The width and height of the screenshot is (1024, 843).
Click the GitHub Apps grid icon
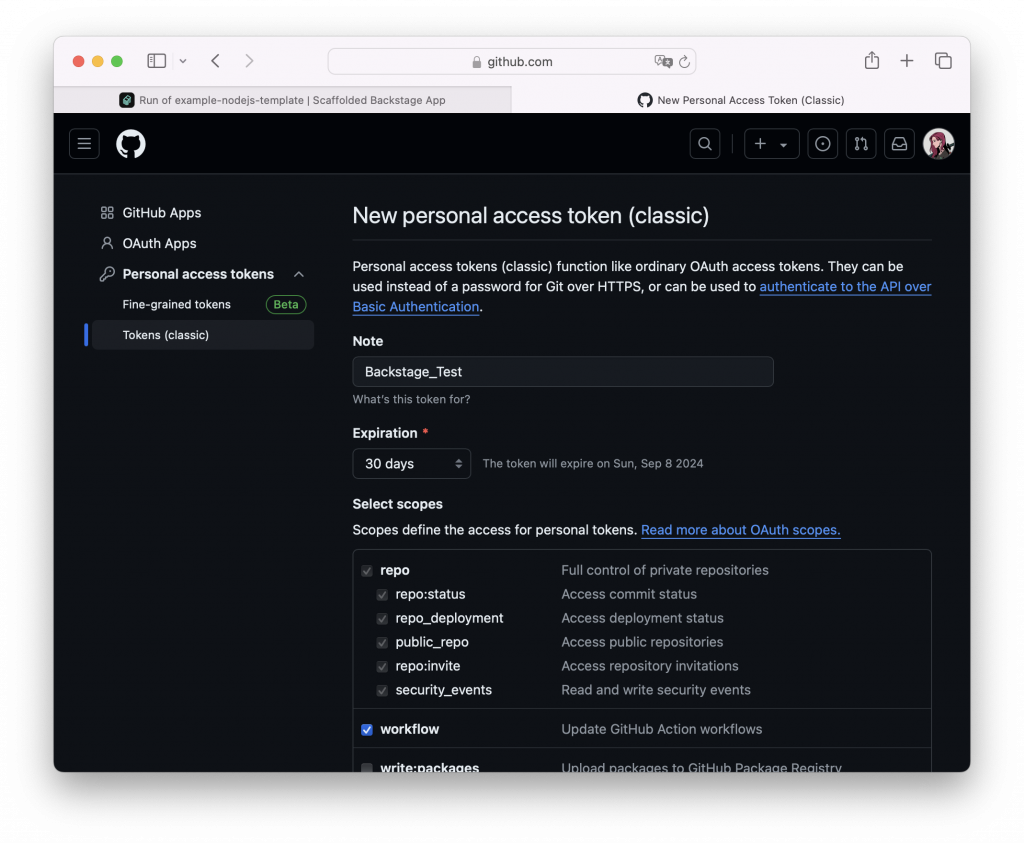107,213
